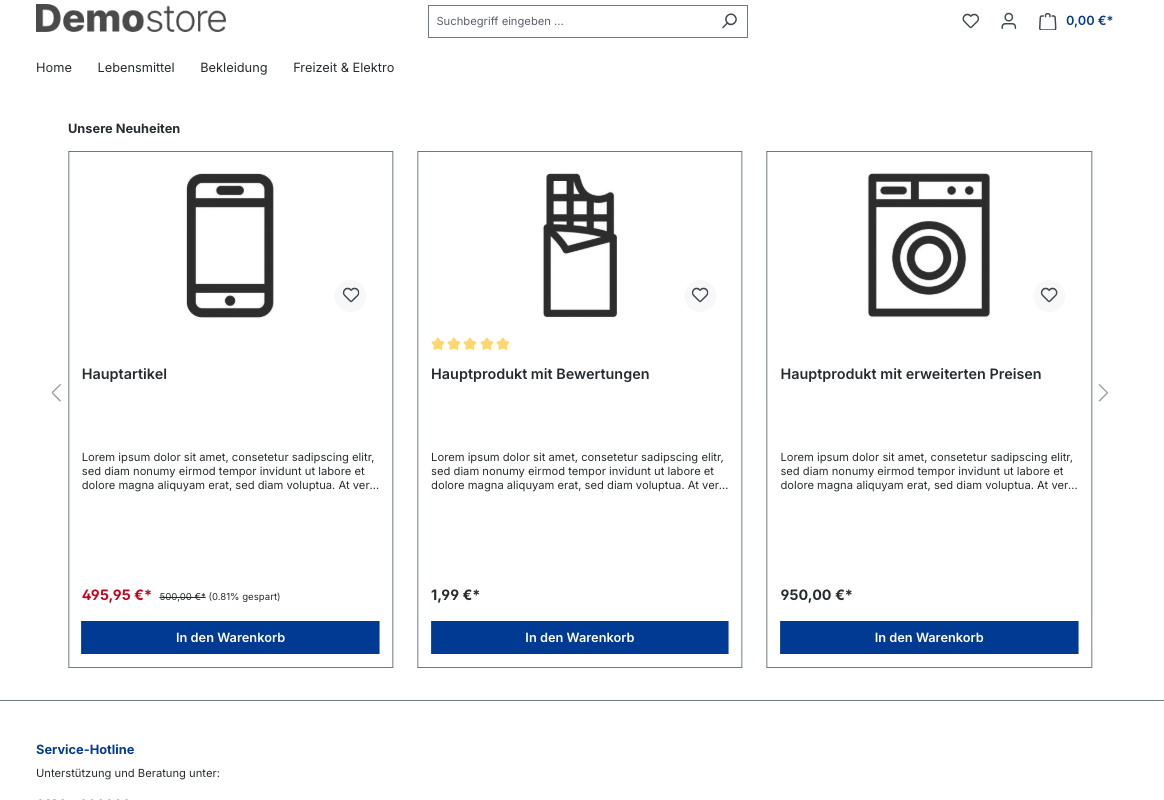Screen dimensions: 1164x800
Task: Click the search magnifier icon
Action: [x=730, y=21]
